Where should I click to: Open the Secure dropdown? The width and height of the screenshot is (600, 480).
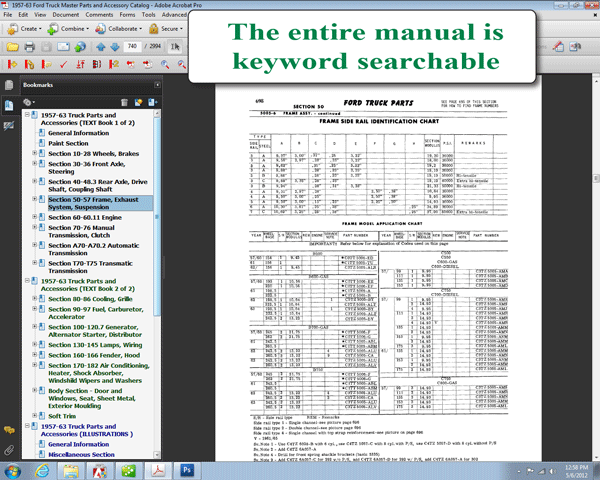[166, 29]
